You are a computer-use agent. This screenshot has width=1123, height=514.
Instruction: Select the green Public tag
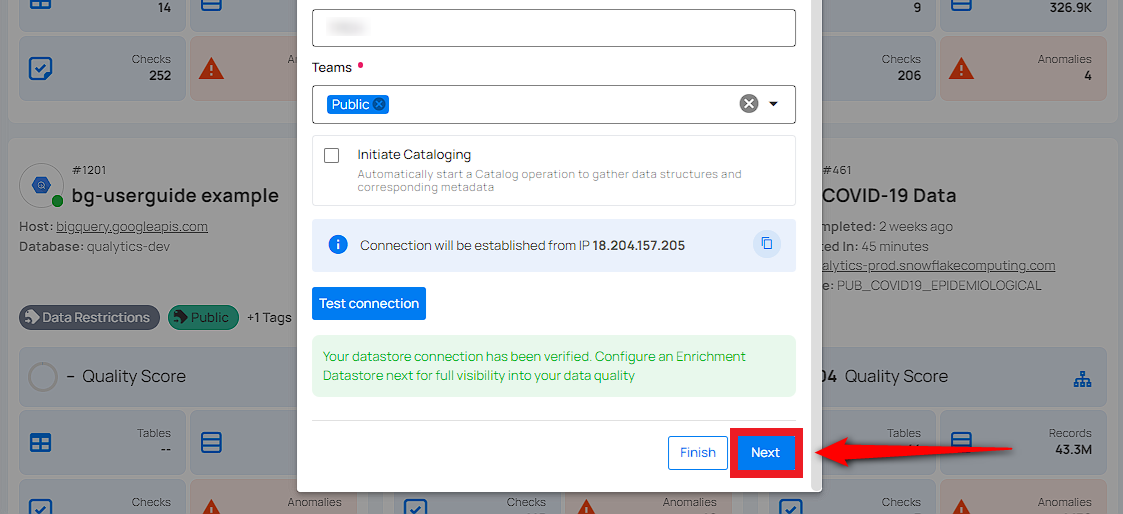[203, 318]
